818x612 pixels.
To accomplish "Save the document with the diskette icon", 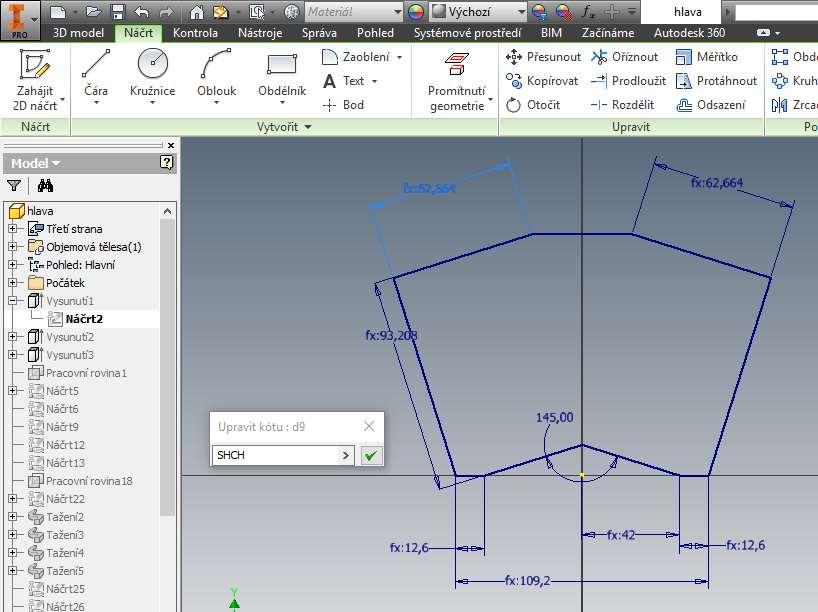I will [118, 11].
